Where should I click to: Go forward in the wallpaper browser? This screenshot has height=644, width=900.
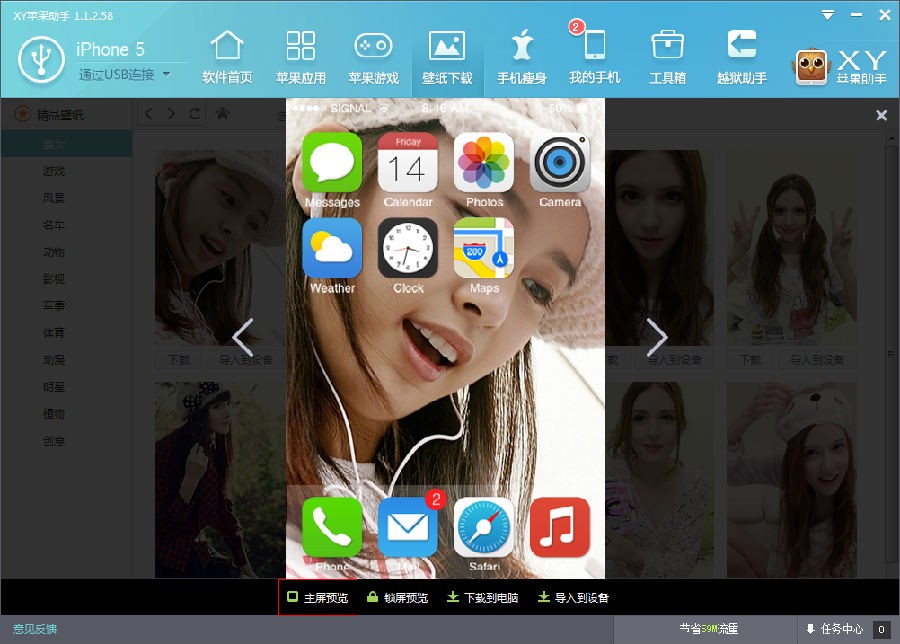click(x=171, y=114)
